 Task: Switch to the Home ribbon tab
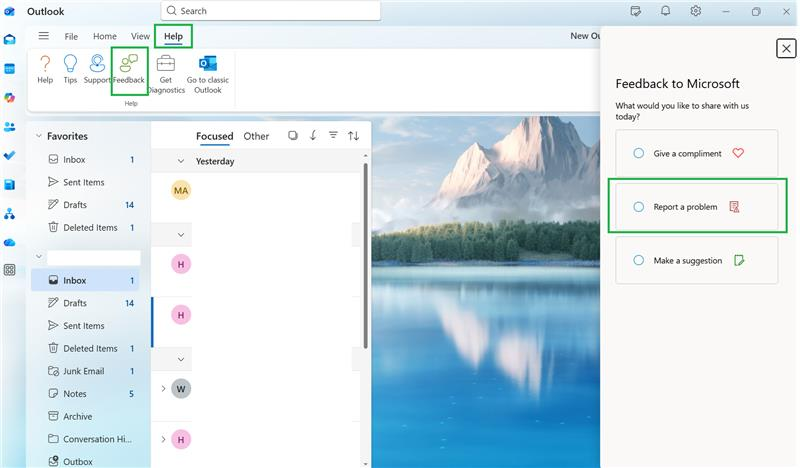click(x=105, y=36)
